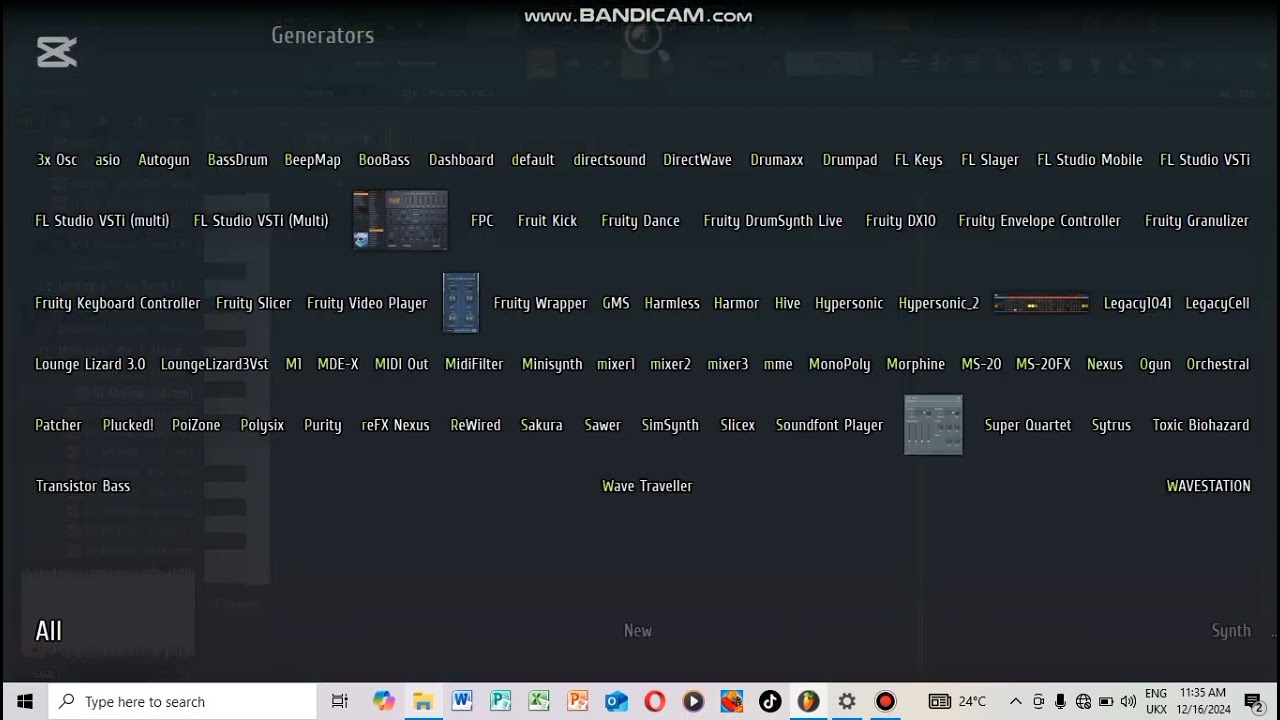
Task: Open File Explorer from the taskbar
Action: pos(423,701)
